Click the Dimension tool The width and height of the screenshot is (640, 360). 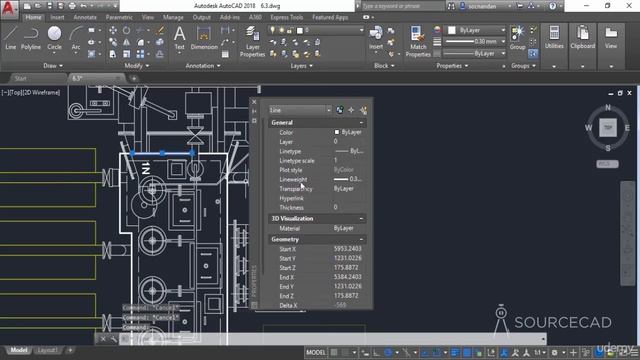pyautogui.click(x=204, y=38)
